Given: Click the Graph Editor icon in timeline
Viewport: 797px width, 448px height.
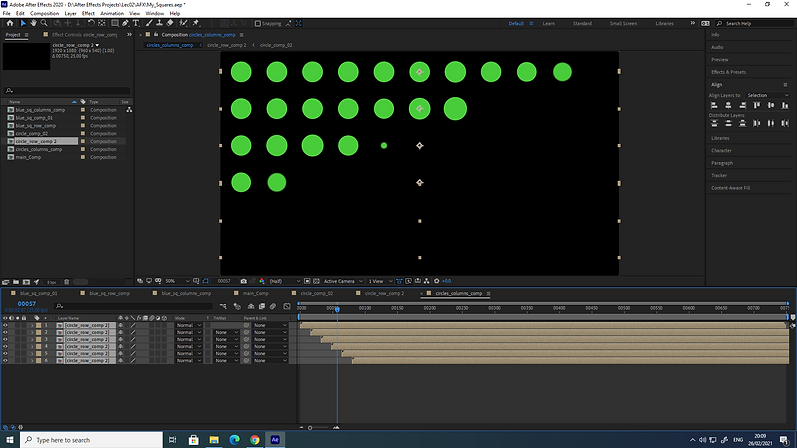Looking at the screenshot, I should pyautogui.click(x=287, y=306).
